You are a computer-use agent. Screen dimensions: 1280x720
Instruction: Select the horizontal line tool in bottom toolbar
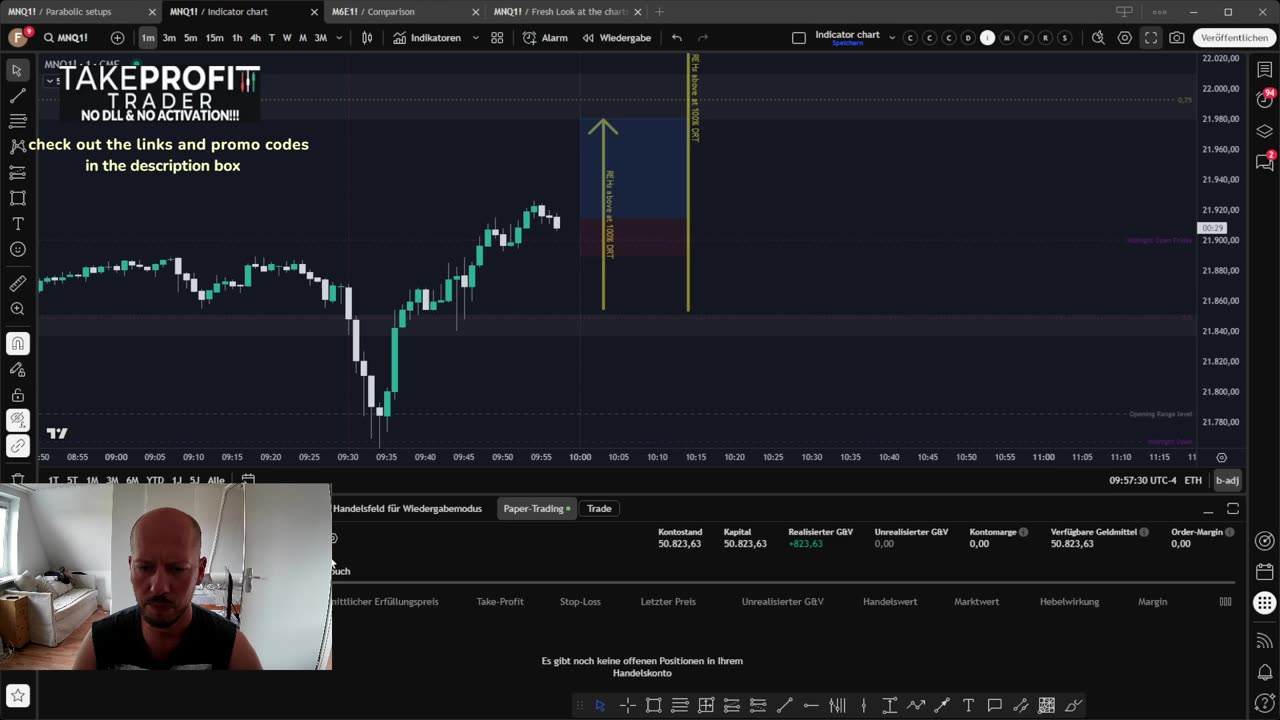pos(811,706)
